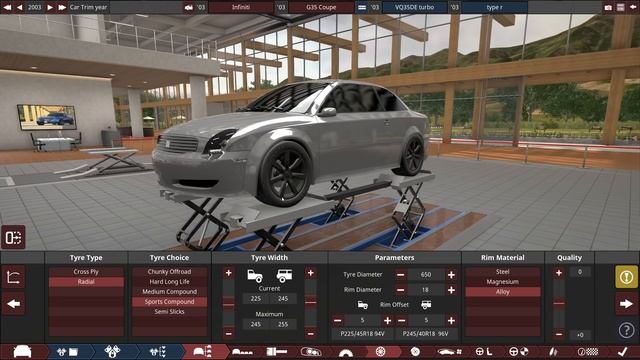Viewport: 640px width, 360px height.
Task: Click the VQ35DE turbo engine family field
Action: point(414,7)
